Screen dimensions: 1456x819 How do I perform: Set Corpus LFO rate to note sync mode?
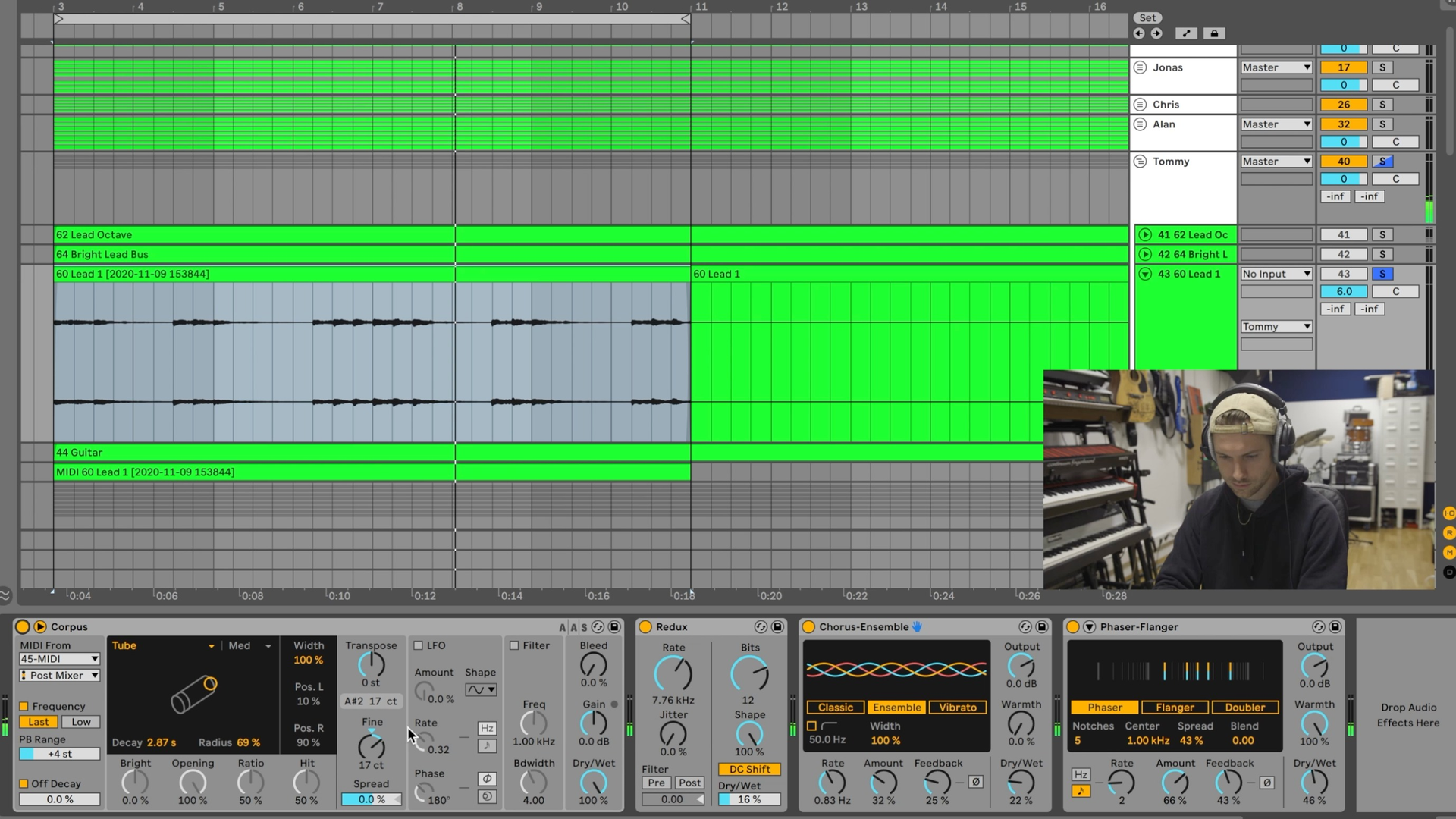487,746
